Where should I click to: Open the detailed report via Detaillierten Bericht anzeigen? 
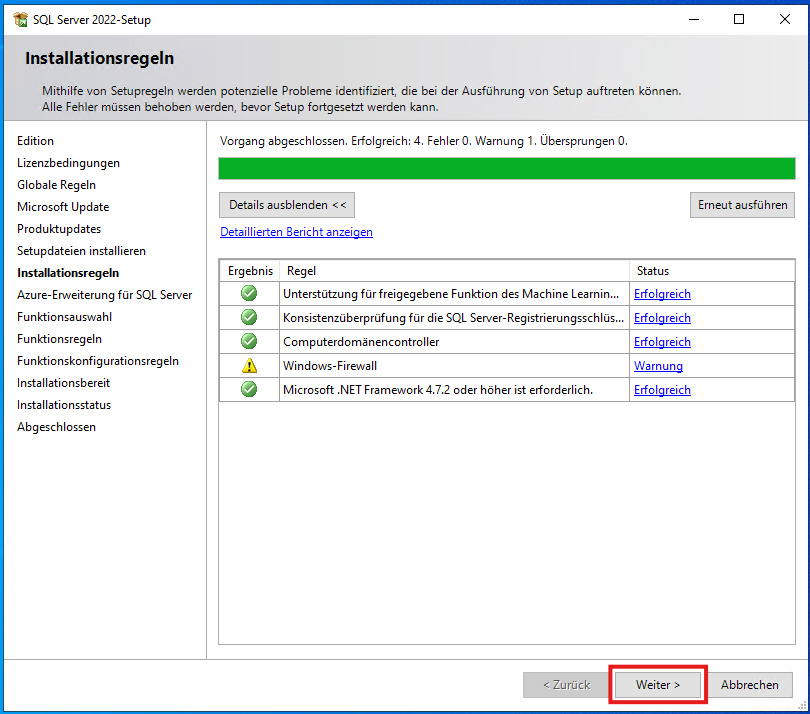pyautogui.click(x=296, y=231)
